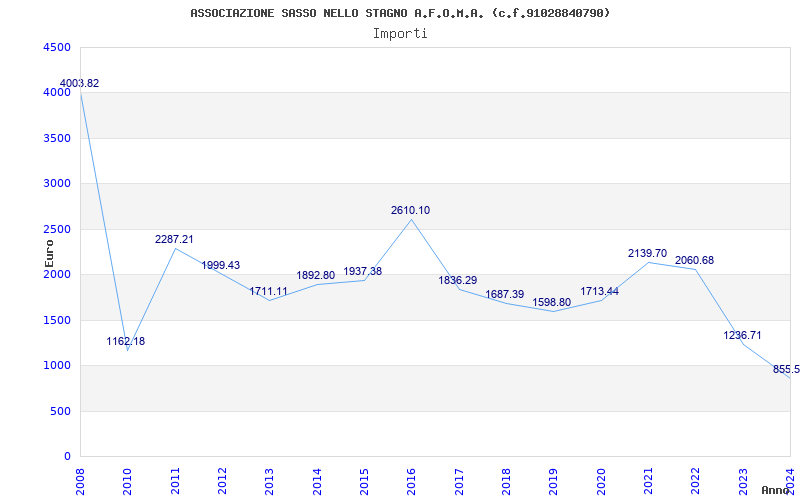Click the Euro y-axis title
The height and width of the screenshot is (500, 800).
pos(49,253)
